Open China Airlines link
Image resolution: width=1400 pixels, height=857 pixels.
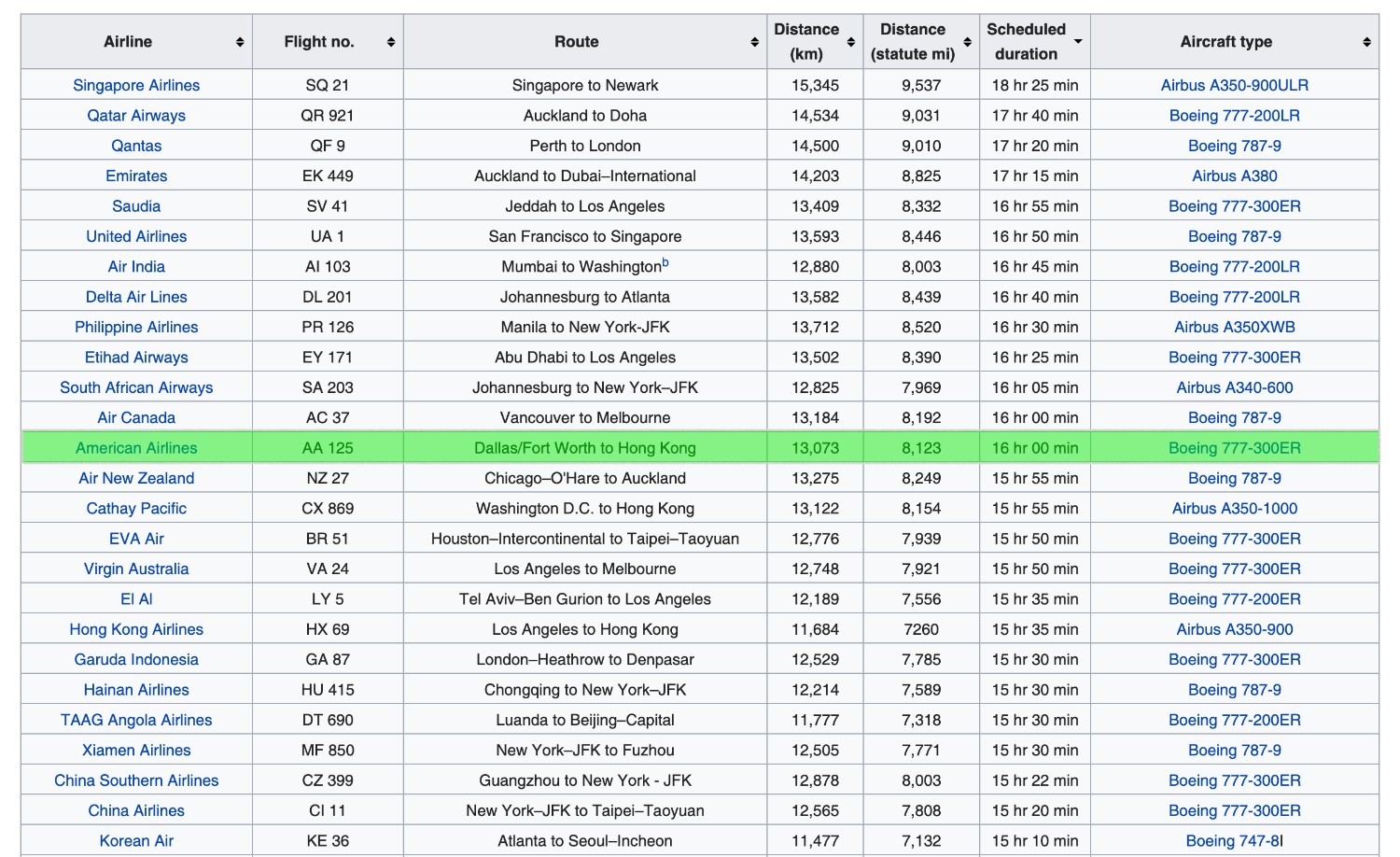click(136, 810)
